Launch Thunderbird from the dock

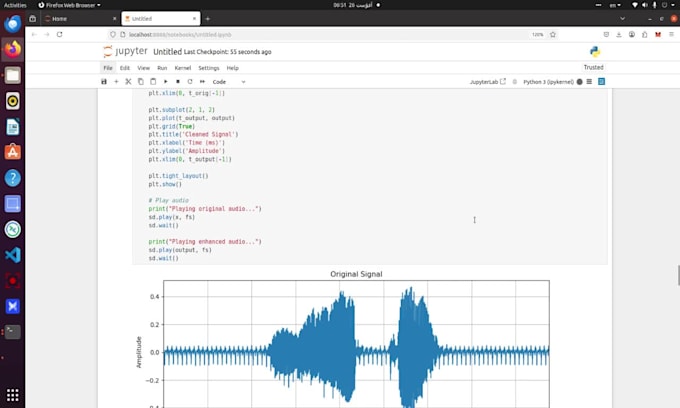[x=13, y=24]
